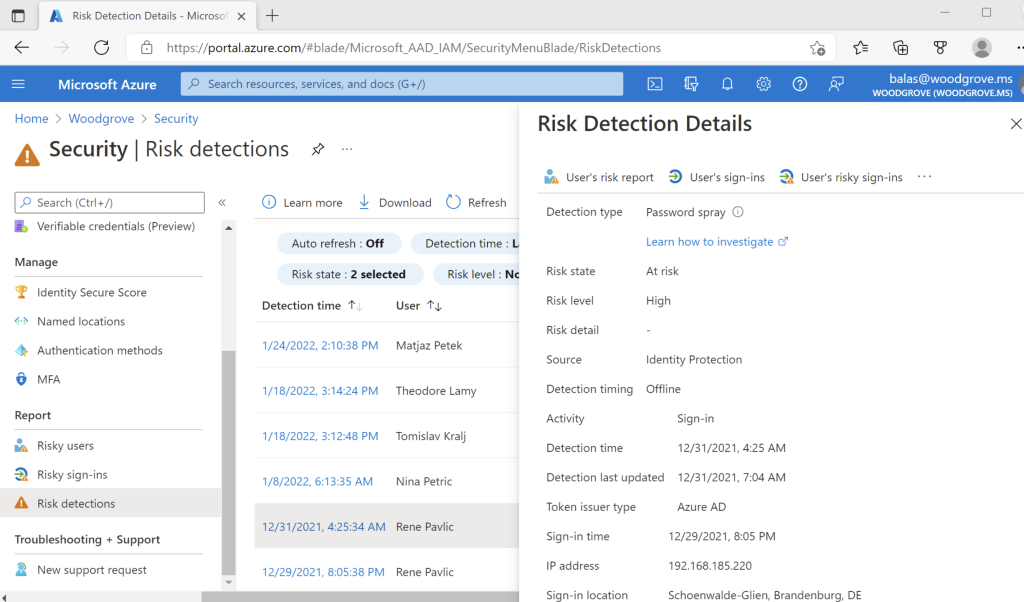Open the Risk level filter dropdown
The height and width of the screenshot is (602, 1024).
pos(477,274)
